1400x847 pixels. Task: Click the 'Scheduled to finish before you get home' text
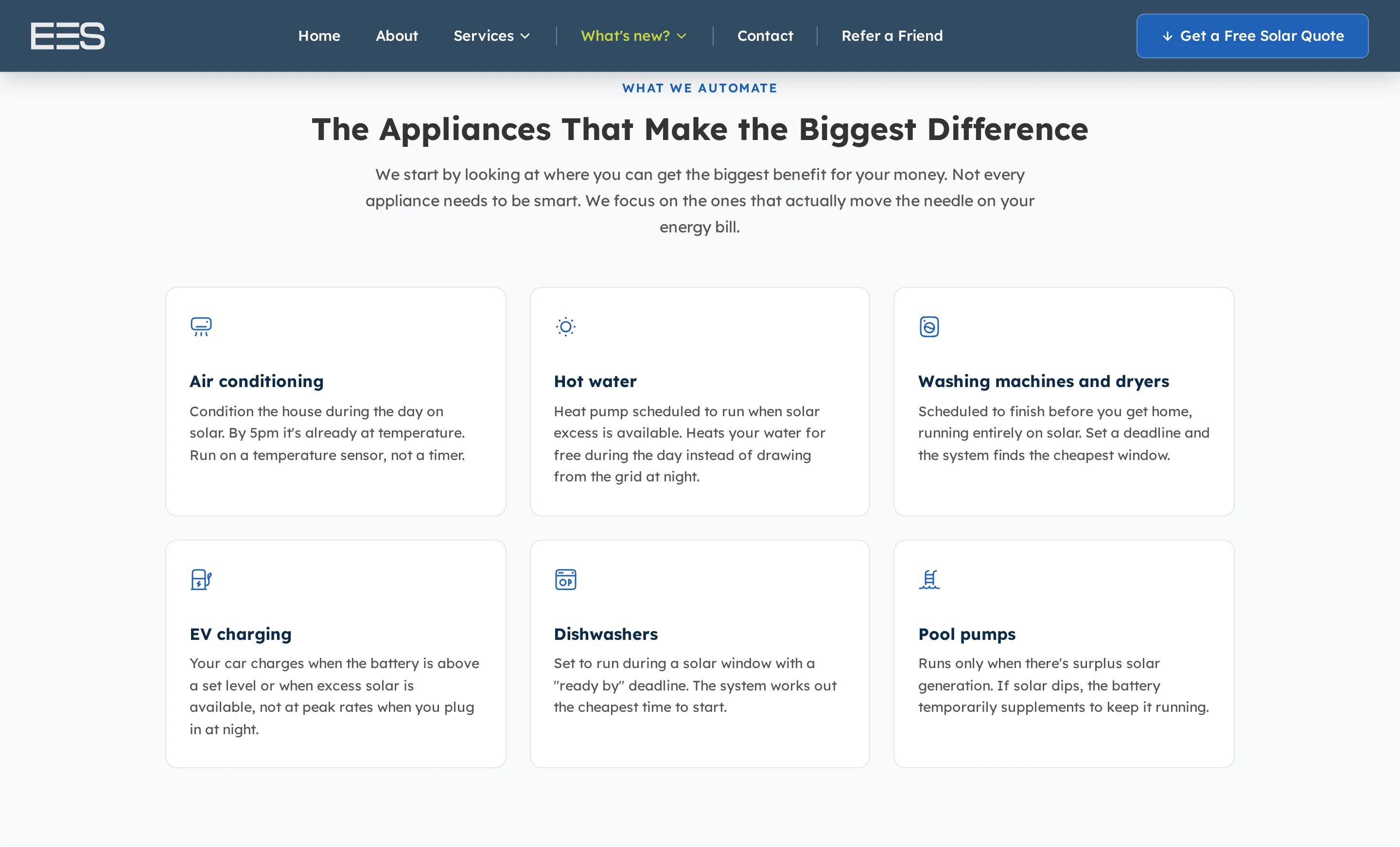[x=1064, y=433]
